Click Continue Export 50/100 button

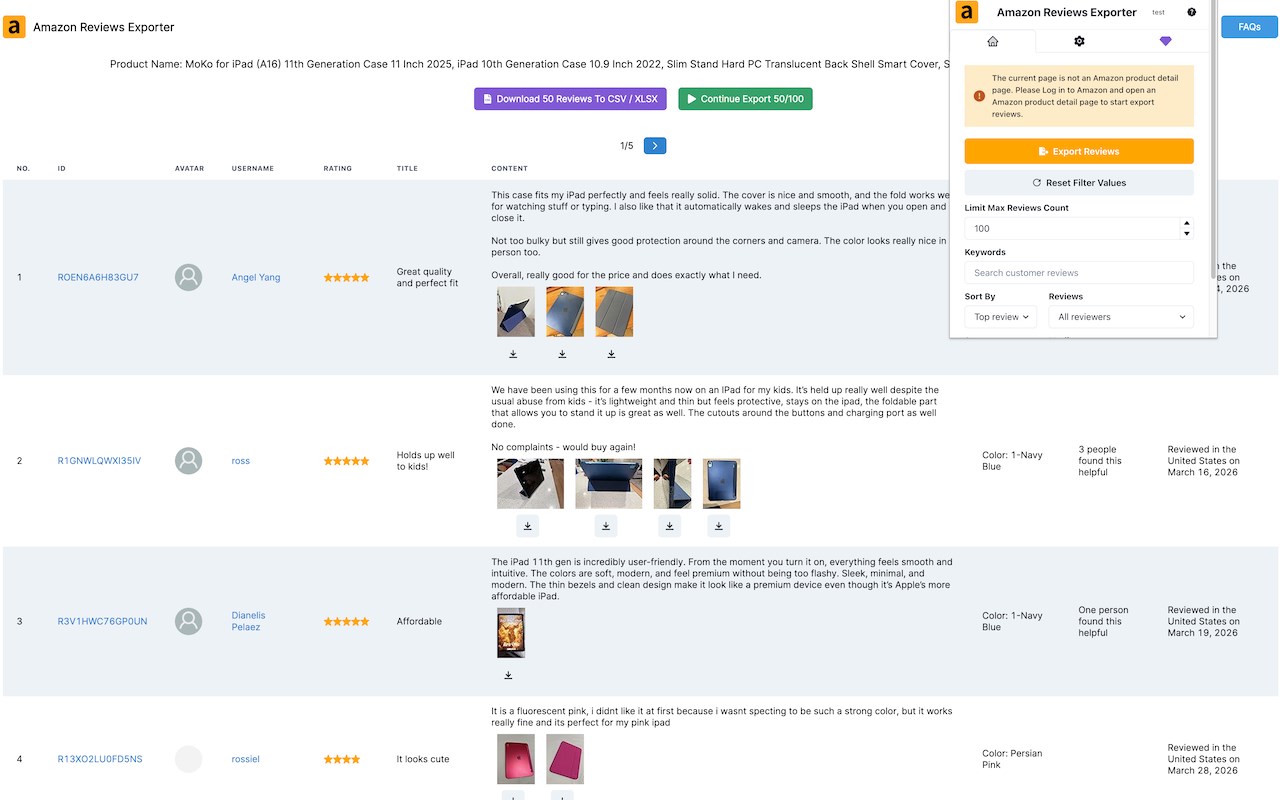pyautogui.click(x=745, y=99)
